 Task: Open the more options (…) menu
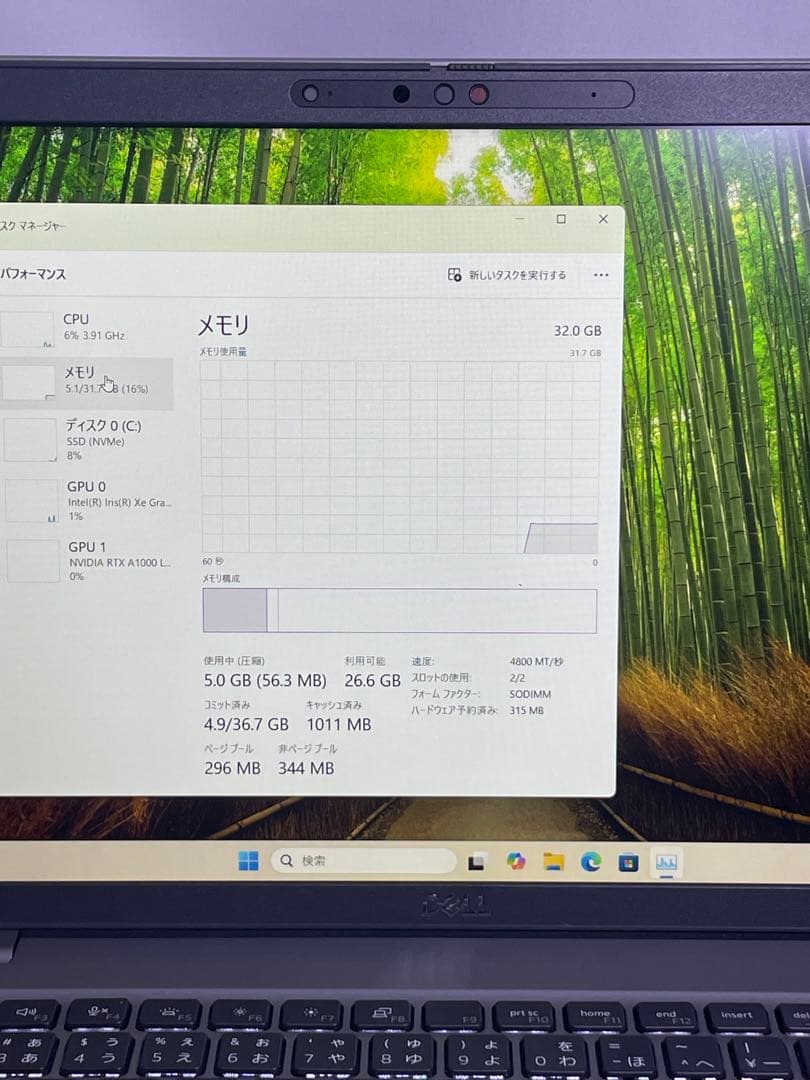pyautogui.click(x=600, y=274)
